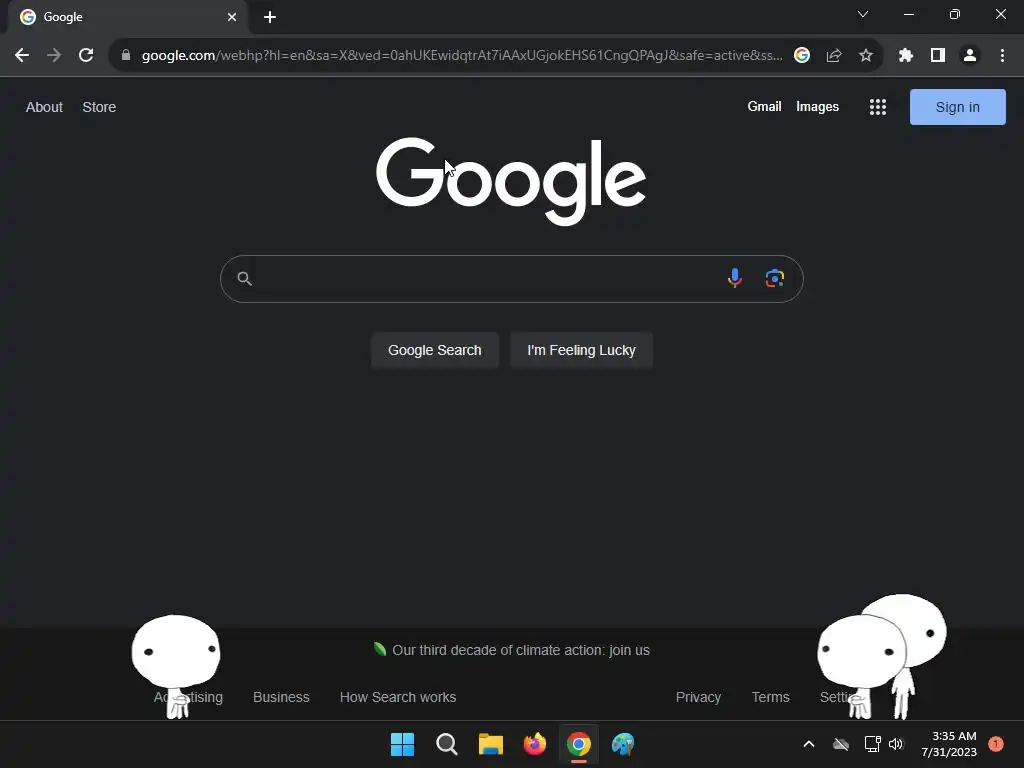Open the volume speaker tray icon

[896, 744]
